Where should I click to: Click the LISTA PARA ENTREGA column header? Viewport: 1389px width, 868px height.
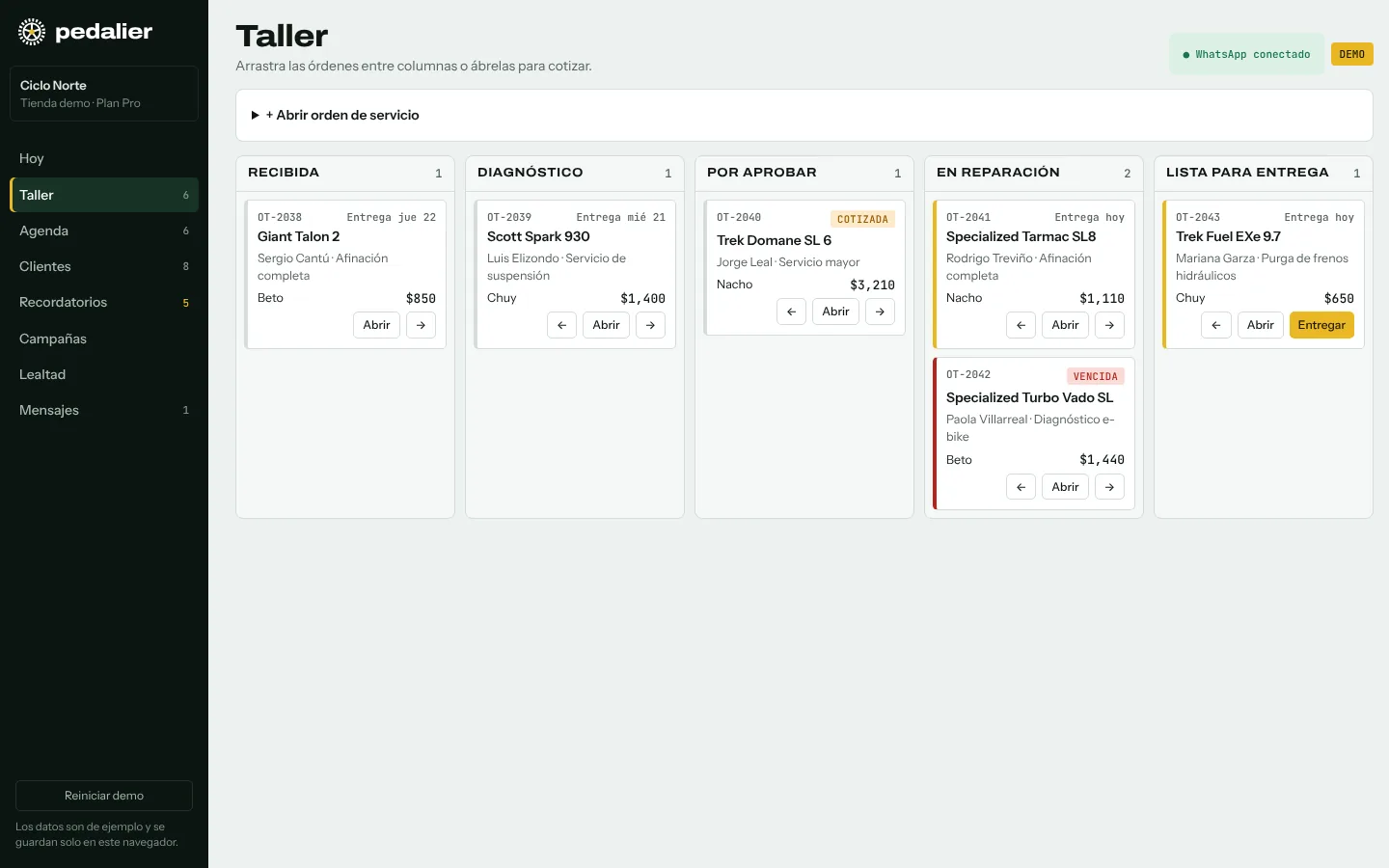[x=1264, y=173]
